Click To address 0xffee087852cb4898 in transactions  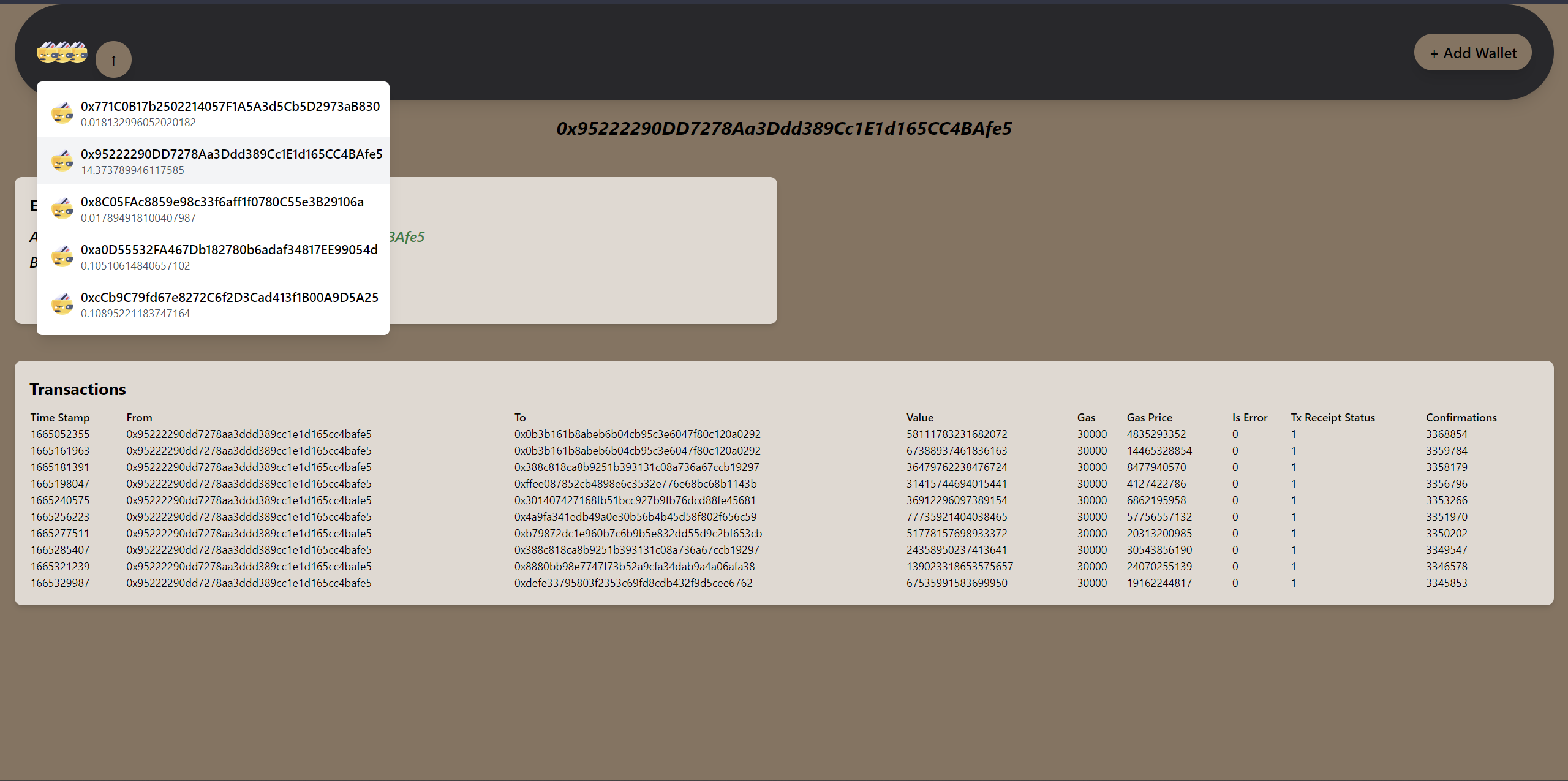[x=635, y=484]
